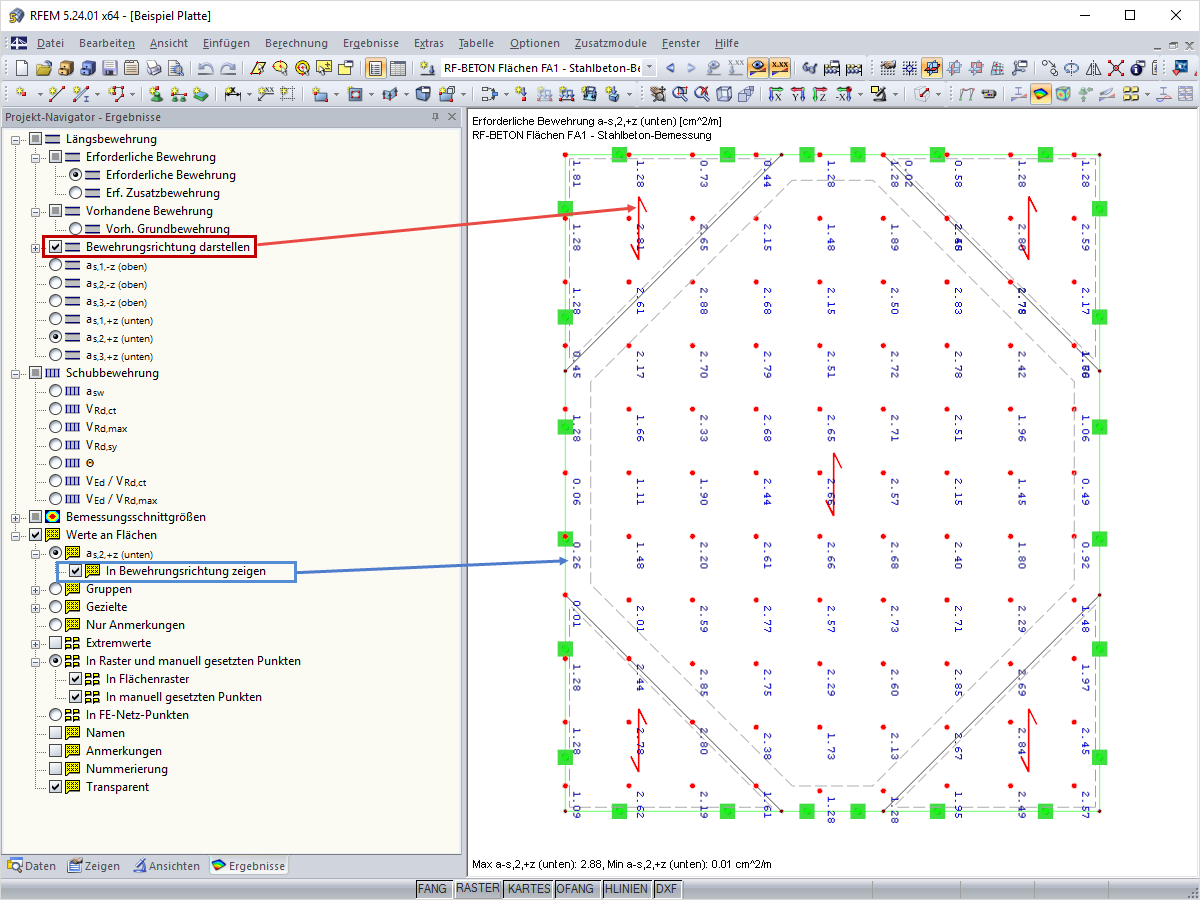Expand Bewehrungsrichtung darstellen node
Image resolution: width=1200 pixels, height=900 pixels.
(x=37, y=247)
